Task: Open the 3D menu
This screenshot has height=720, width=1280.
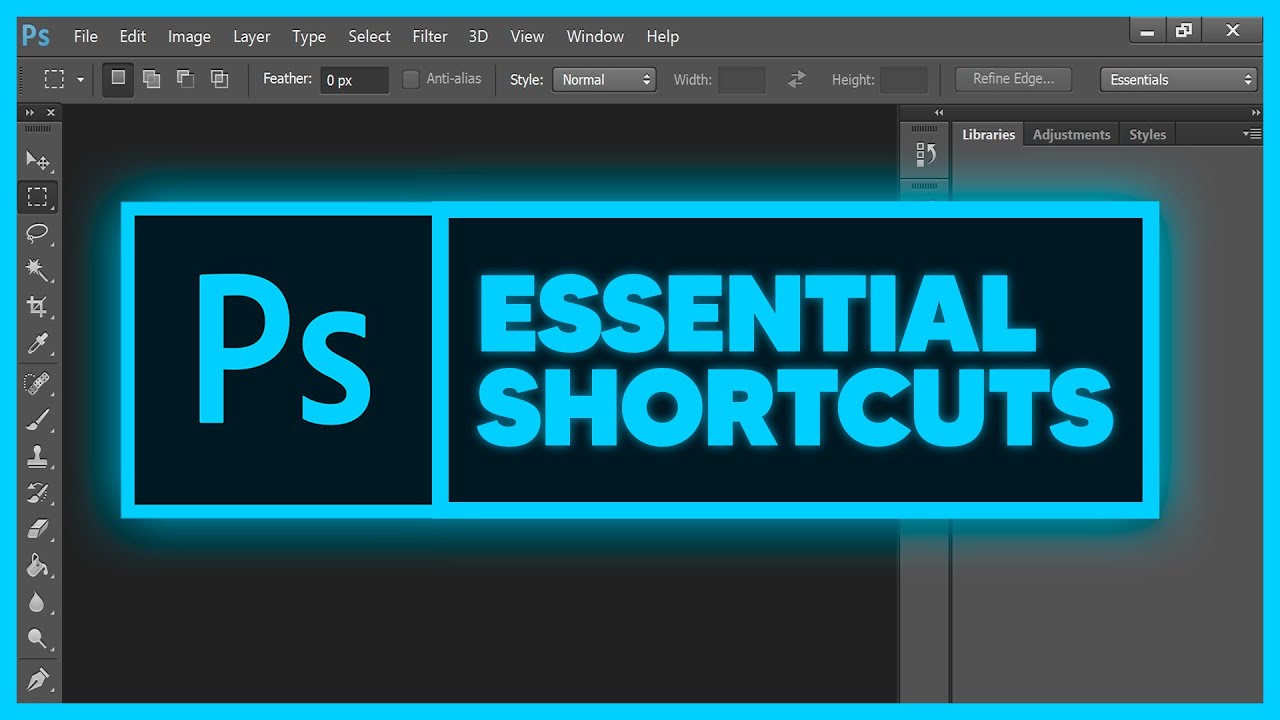Action: [x=479, y=36]
